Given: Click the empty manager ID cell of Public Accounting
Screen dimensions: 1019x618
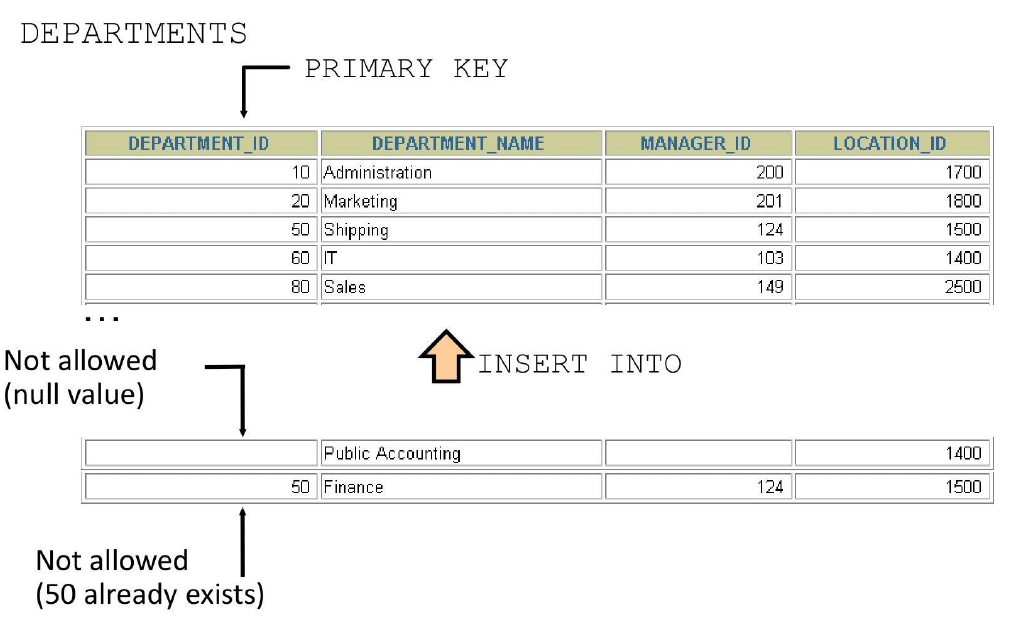Looking at the screenshot, I should 698,453.
